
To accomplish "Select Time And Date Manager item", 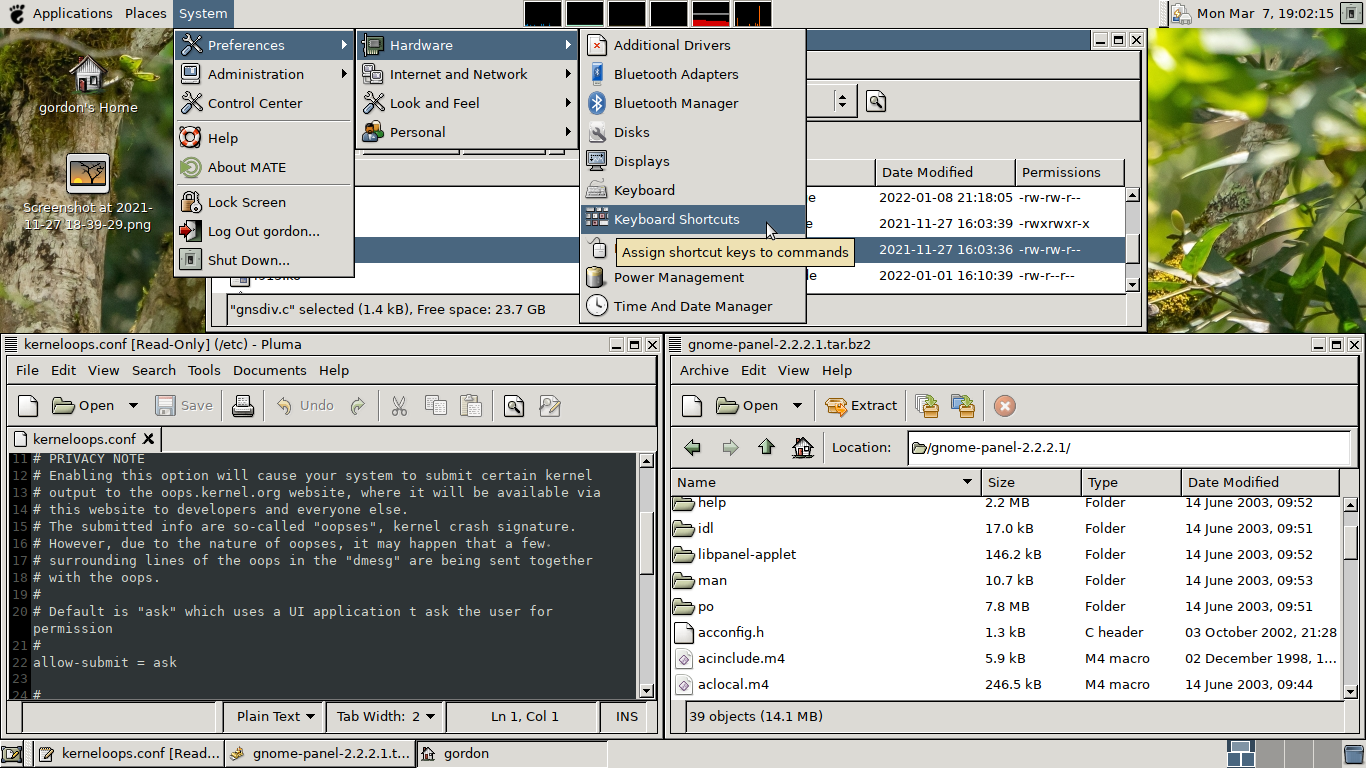I will 692,306.
